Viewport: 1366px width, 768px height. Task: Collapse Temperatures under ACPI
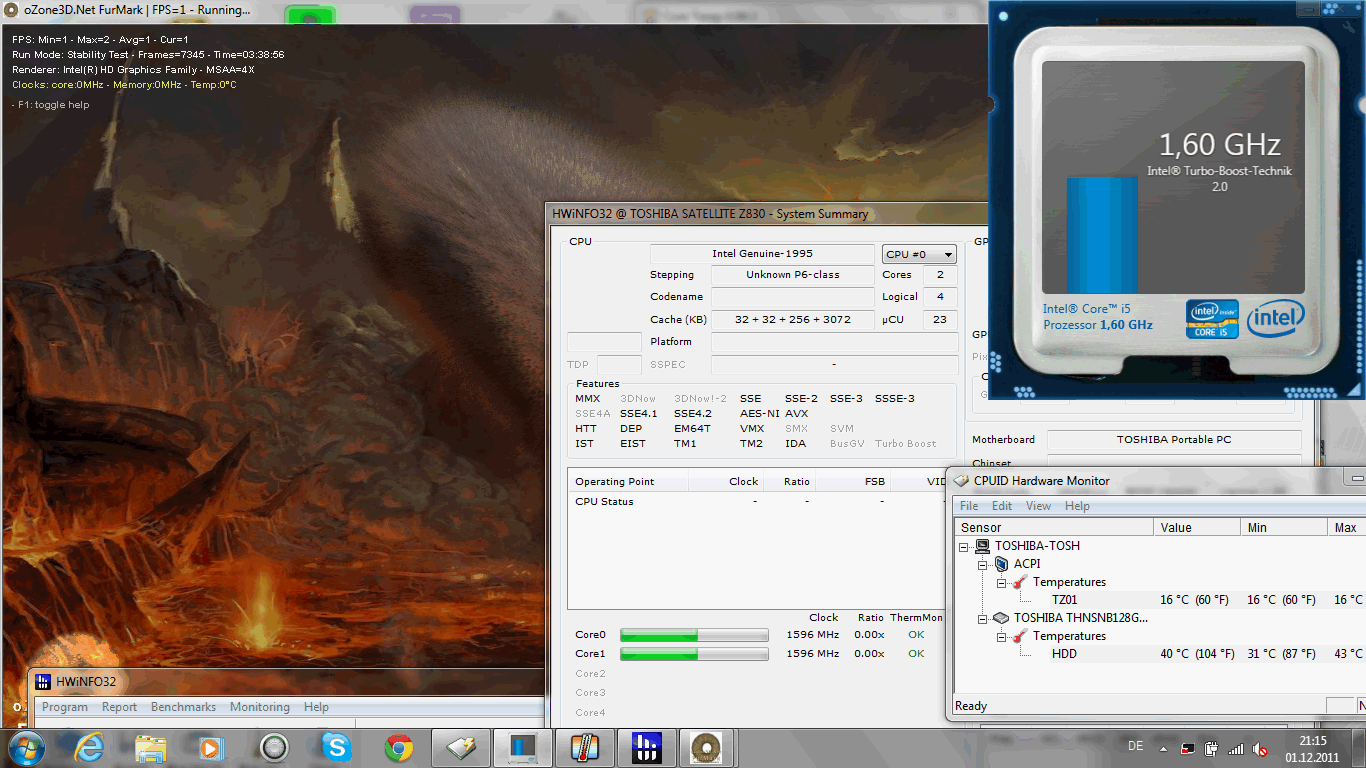point(1001,583)
